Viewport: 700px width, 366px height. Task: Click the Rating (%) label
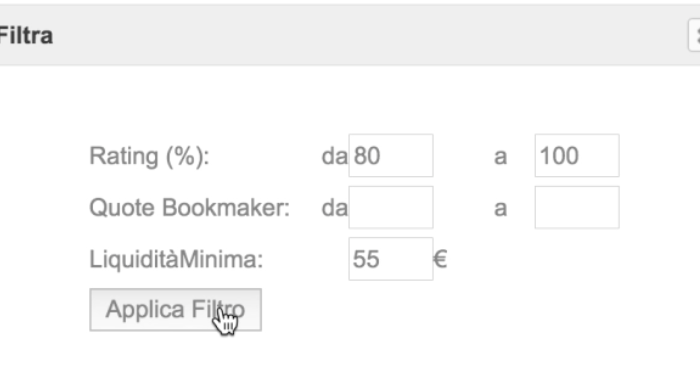(150, 157)
